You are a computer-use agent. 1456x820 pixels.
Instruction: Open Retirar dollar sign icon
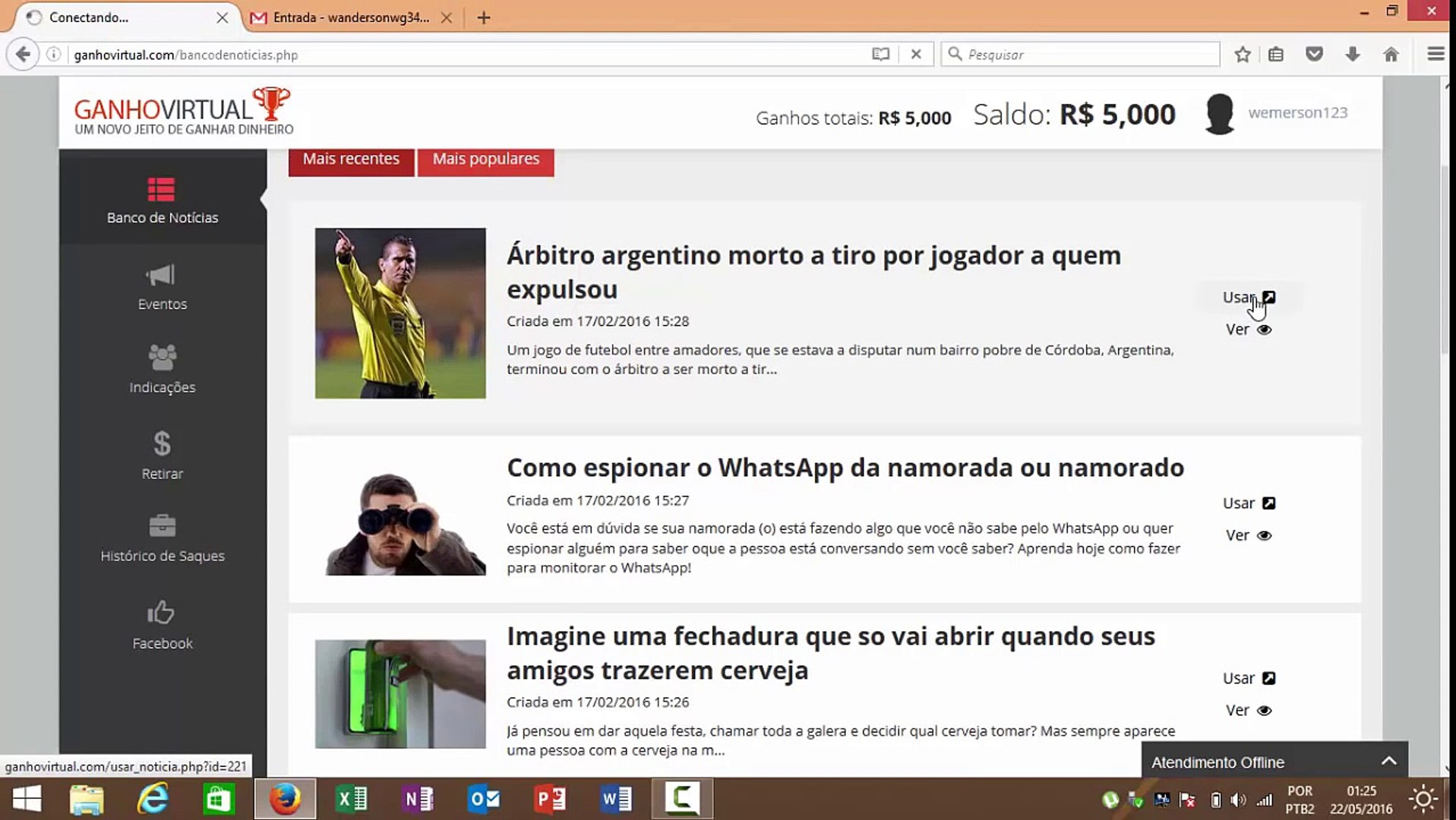click(162, 443)
